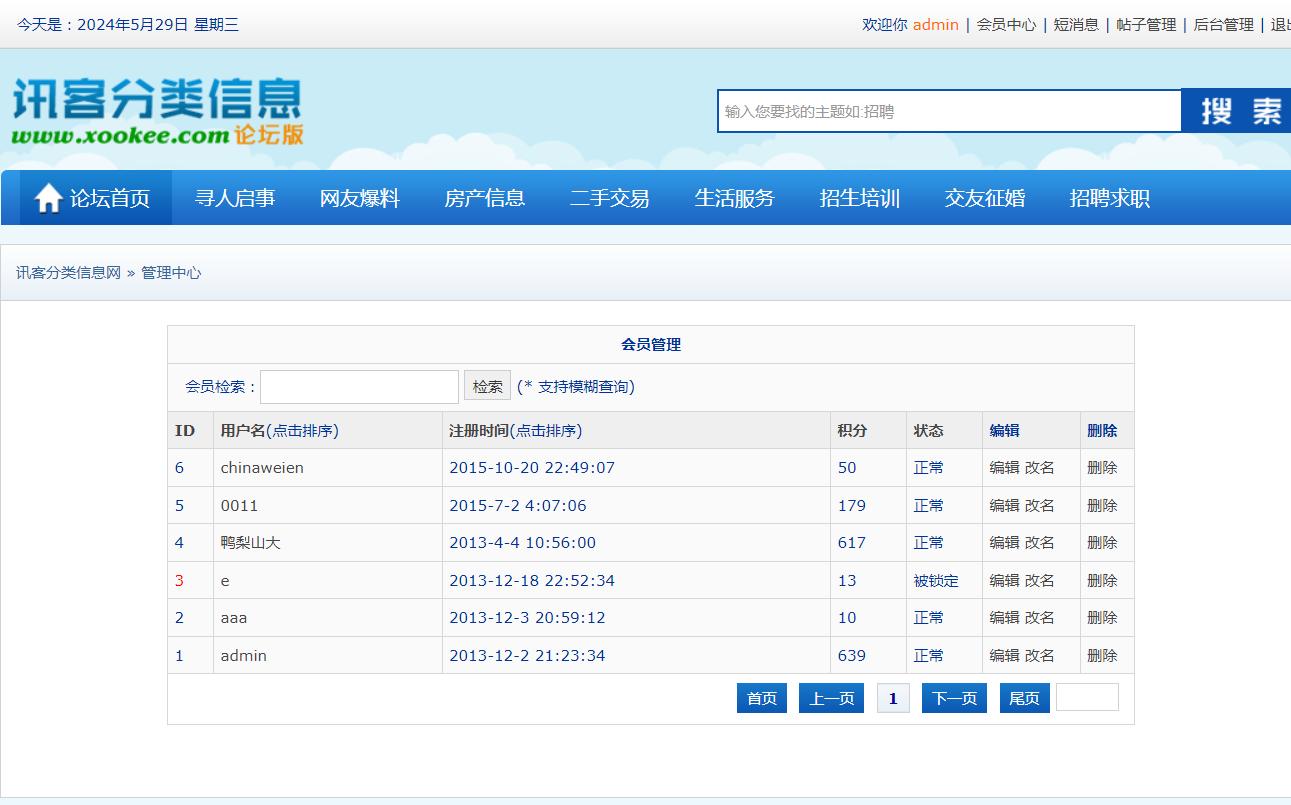This screenshot has width=1291, height=805.
Task: Click 改名 for user aaa
Action: [x=1040, y=618]
